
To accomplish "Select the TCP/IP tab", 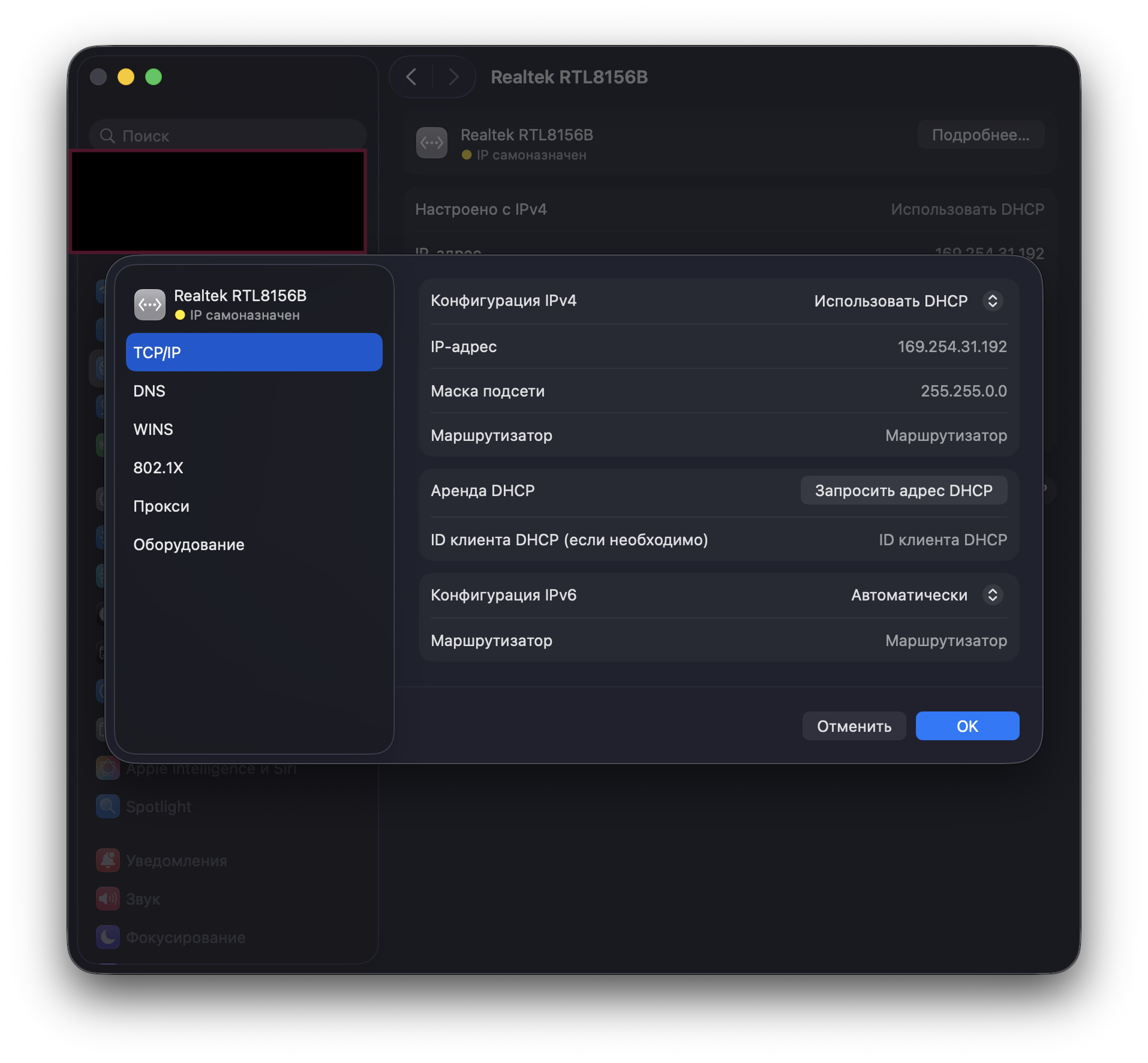I will 254,353.
